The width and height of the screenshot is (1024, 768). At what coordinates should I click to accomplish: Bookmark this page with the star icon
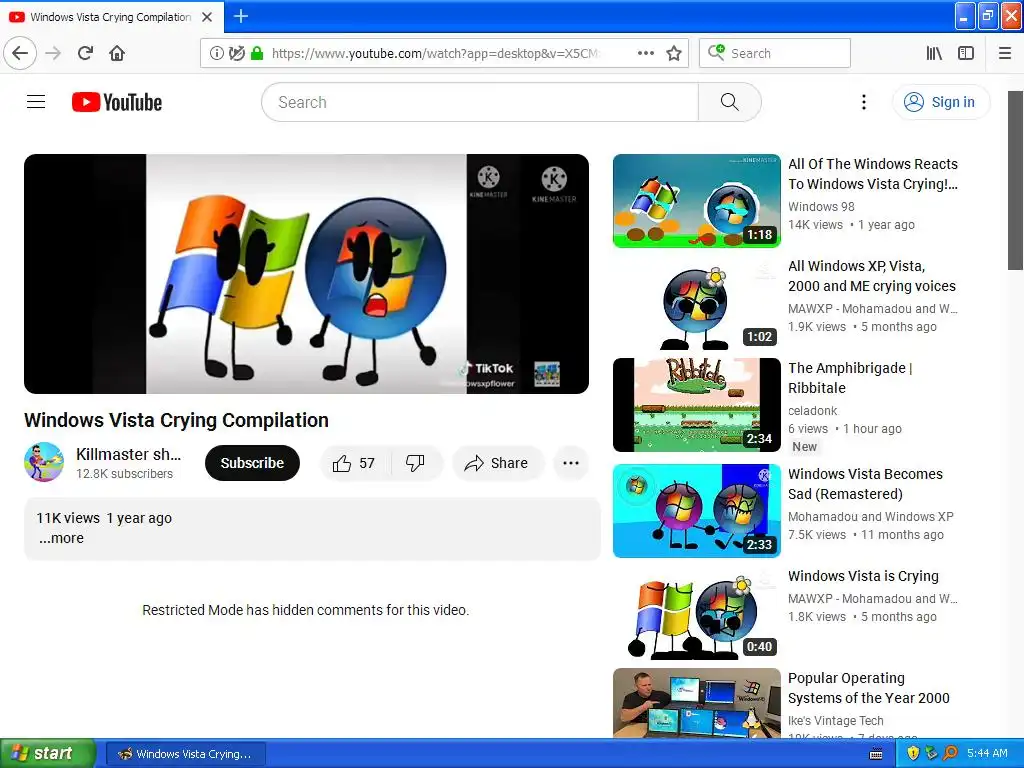[674, 53]
